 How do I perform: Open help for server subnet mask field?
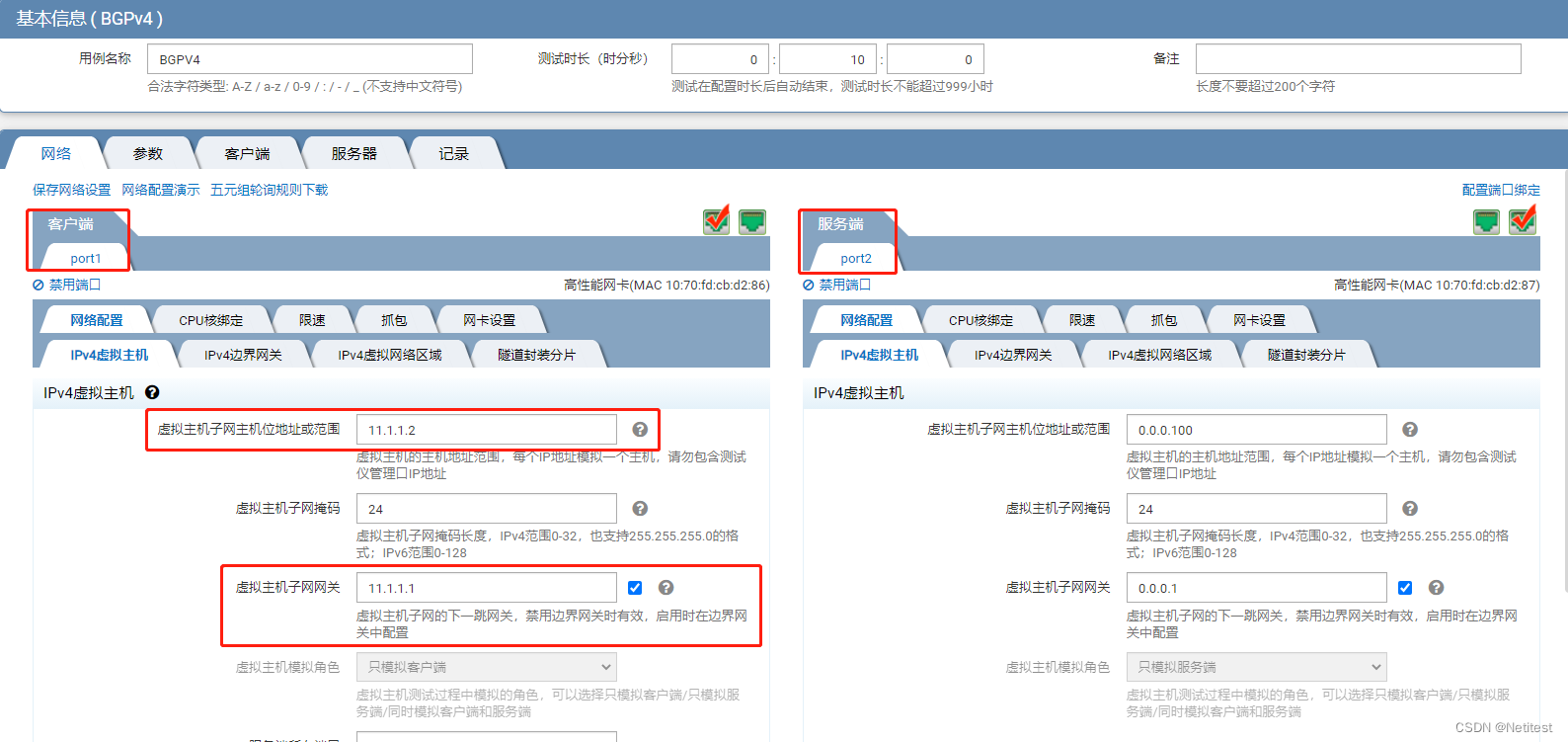coord(1410,509)
